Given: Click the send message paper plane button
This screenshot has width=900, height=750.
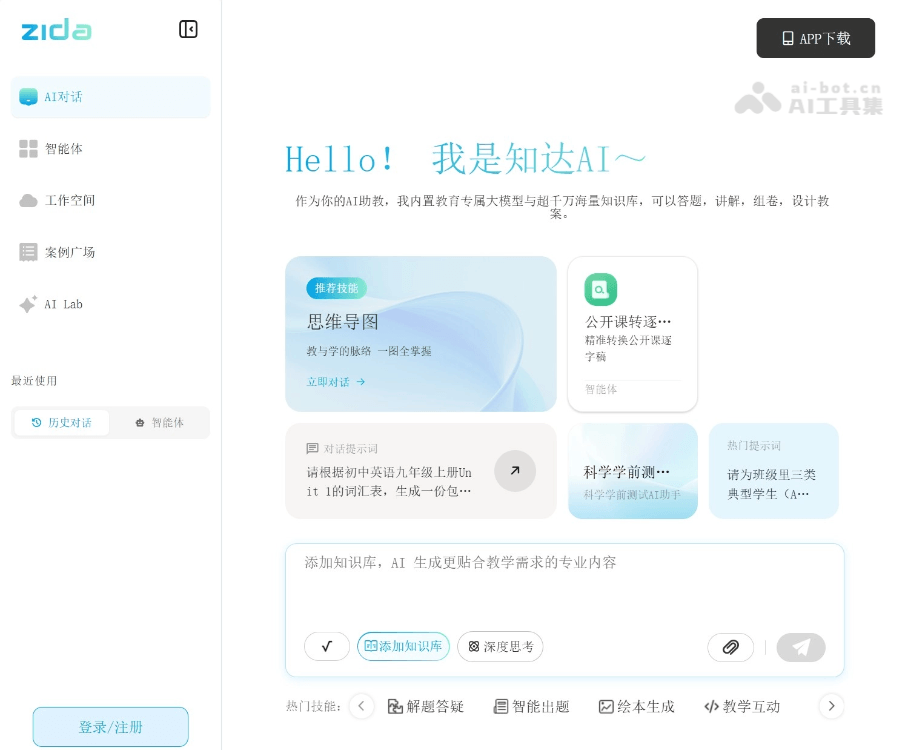Looking at the screenshot, I should click(x=801, y=647).
